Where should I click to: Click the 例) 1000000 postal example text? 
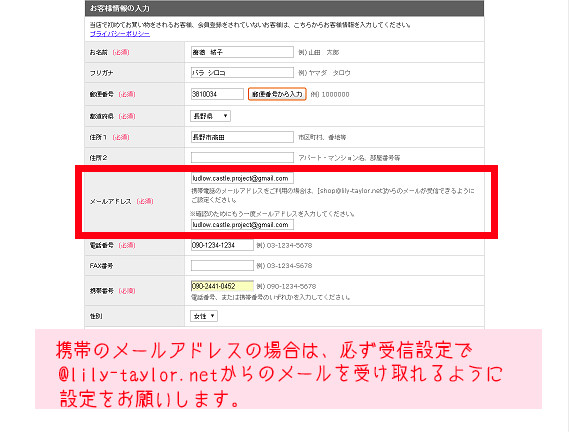(x=330, y=94)
